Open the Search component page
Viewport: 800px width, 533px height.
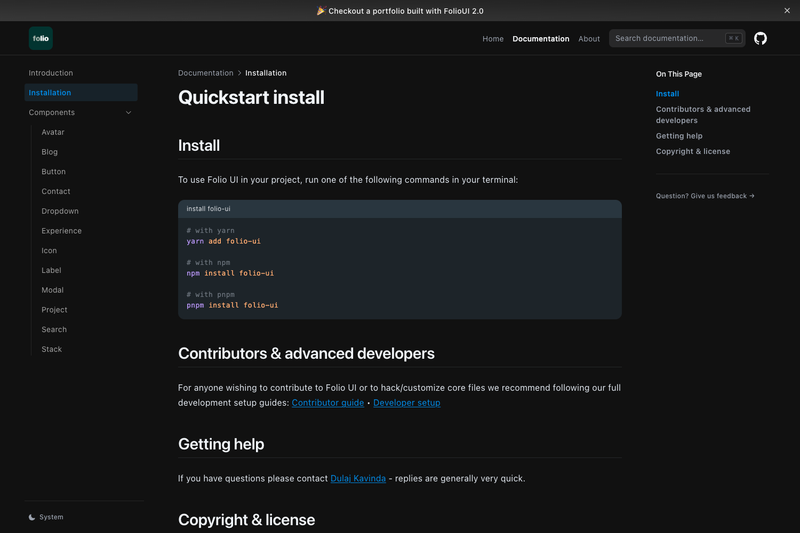54,329
